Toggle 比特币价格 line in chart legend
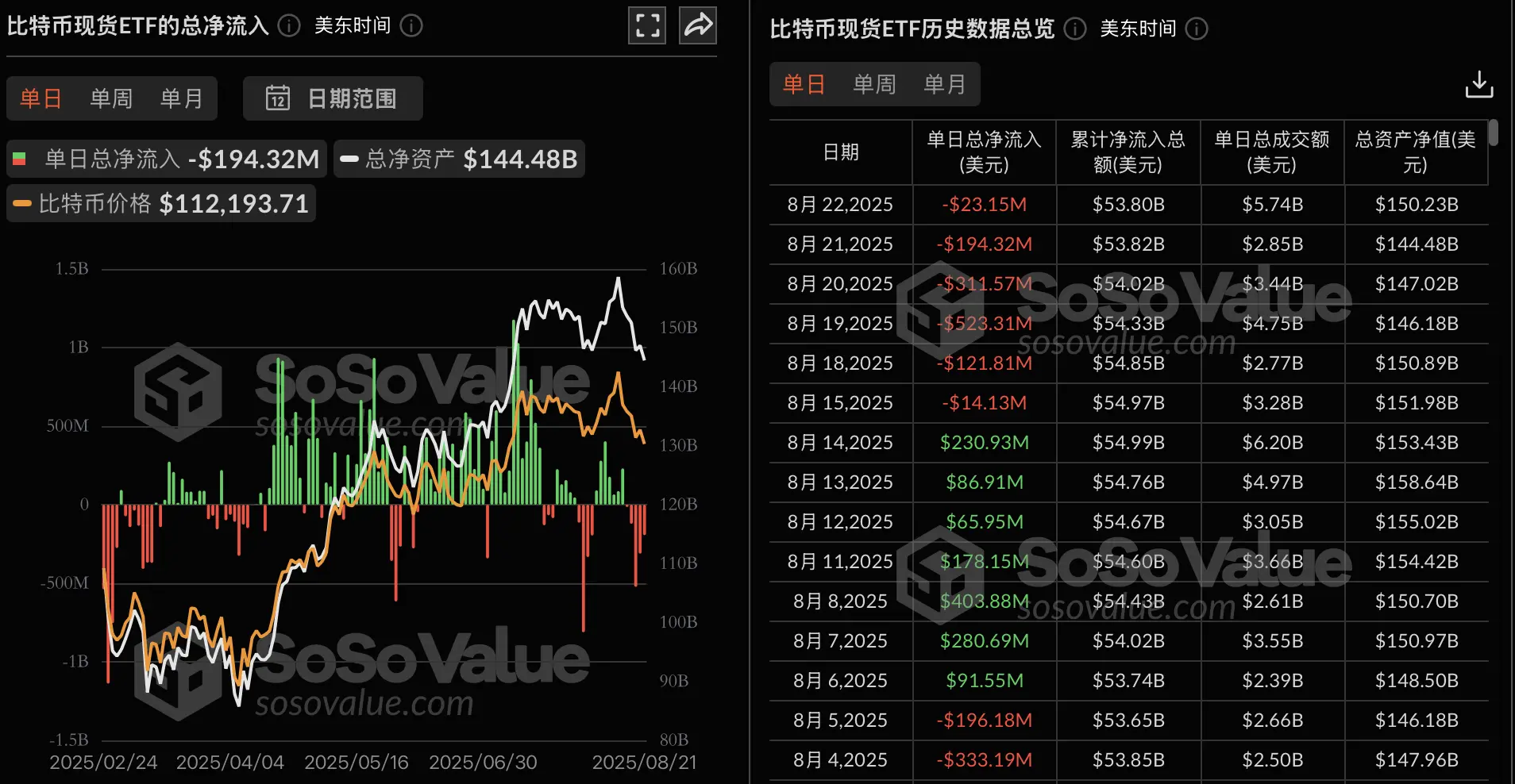 [x=161, y=204]
